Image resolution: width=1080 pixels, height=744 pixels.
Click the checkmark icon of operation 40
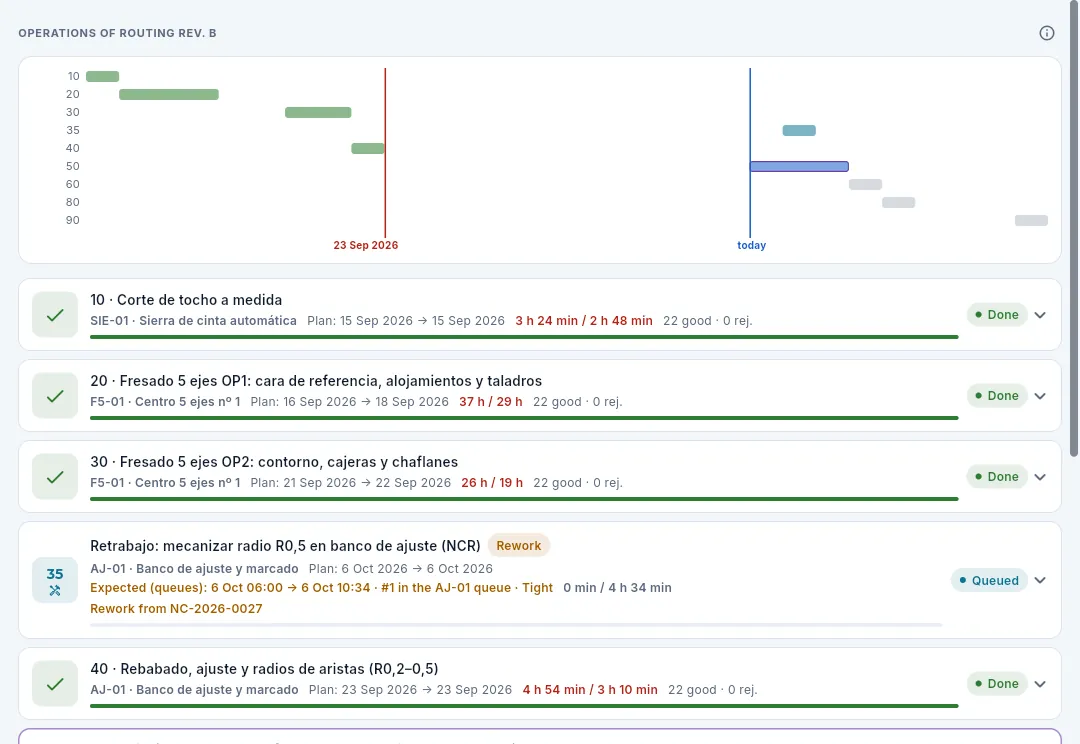pos(55,684)
